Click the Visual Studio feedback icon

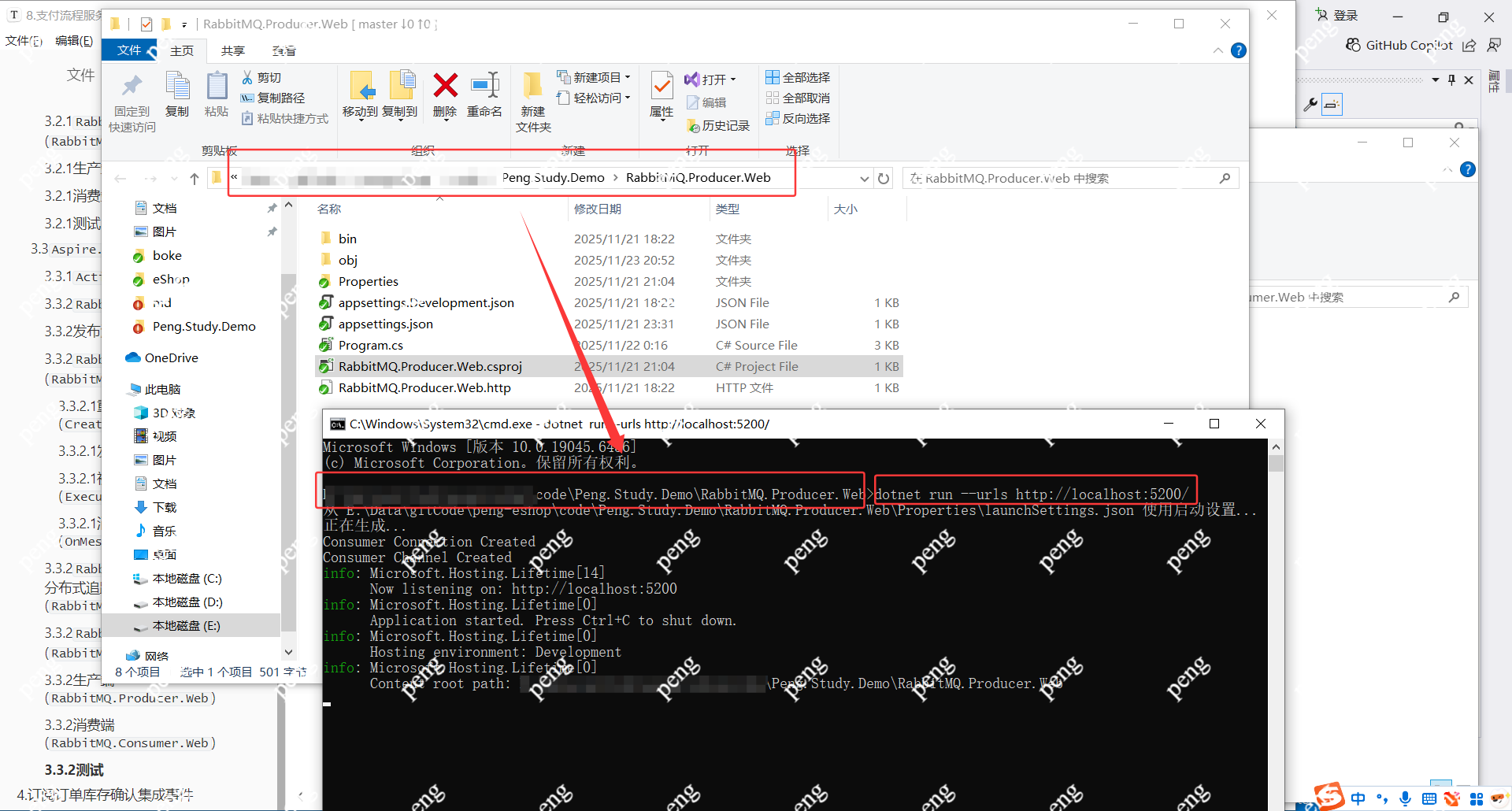tap(1494, 46)
